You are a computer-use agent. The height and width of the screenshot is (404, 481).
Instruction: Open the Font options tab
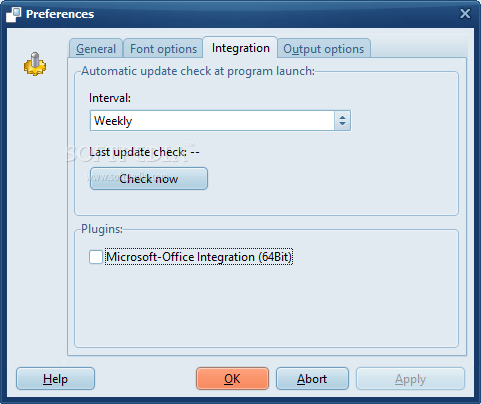163,49
